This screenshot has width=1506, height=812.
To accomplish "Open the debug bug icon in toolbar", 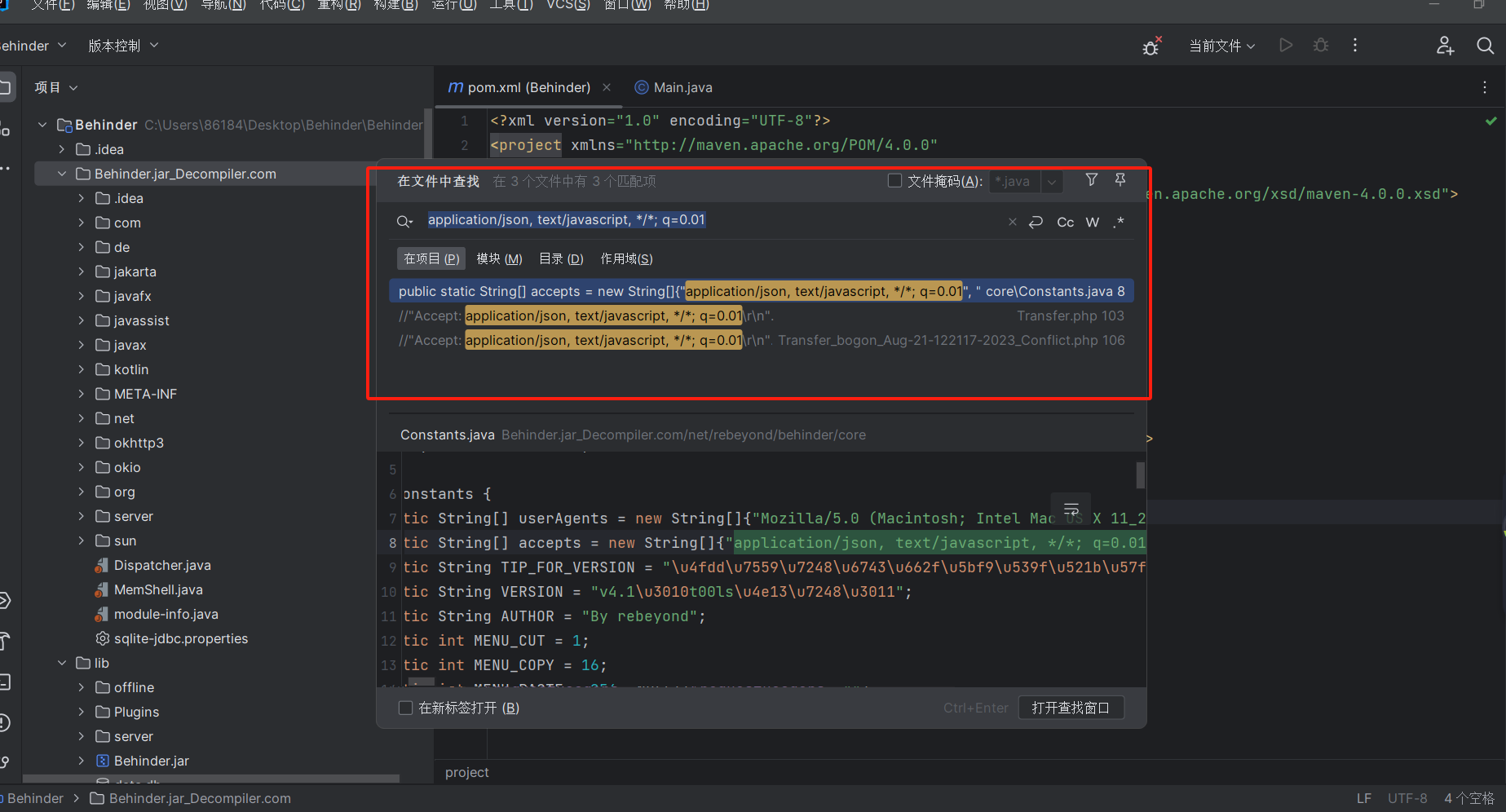I will point(1151,46).
